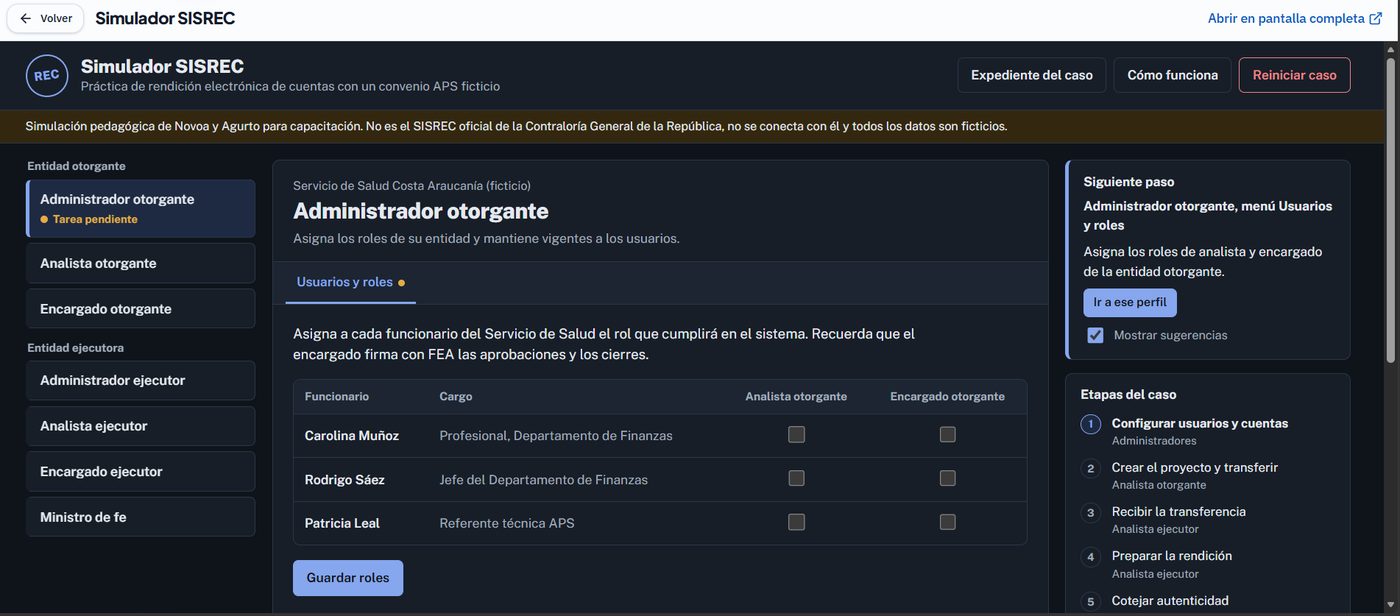Select Analista otorgante profile in sidebar

[141, 263]
